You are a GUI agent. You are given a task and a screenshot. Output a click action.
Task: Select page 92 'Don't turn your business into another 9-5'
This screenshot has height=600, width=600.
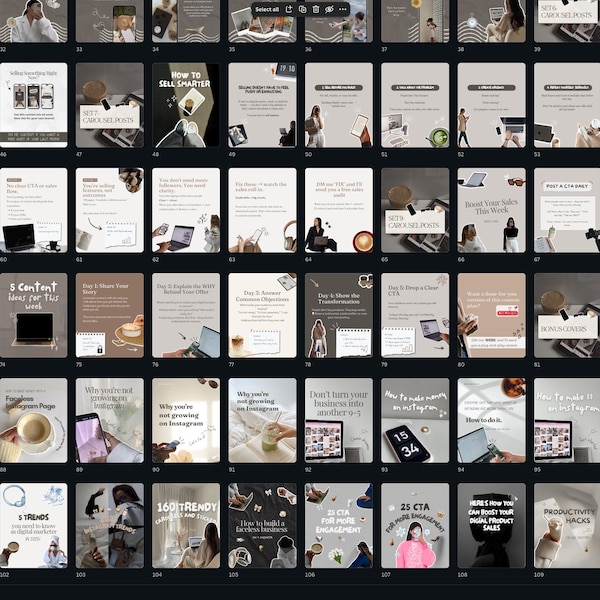[x=339, y=421]
